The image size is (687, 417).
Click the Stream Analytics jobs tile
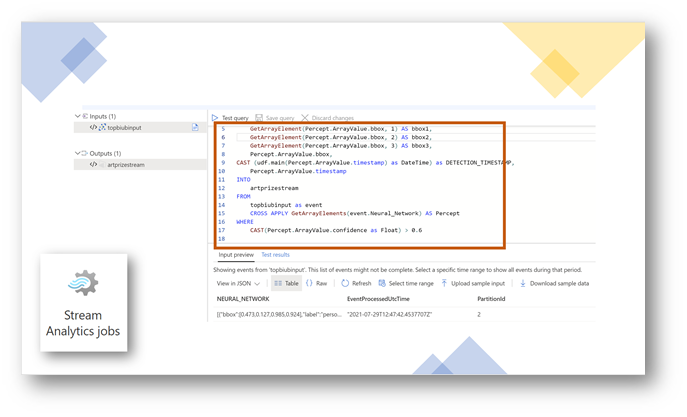[84, 303]
